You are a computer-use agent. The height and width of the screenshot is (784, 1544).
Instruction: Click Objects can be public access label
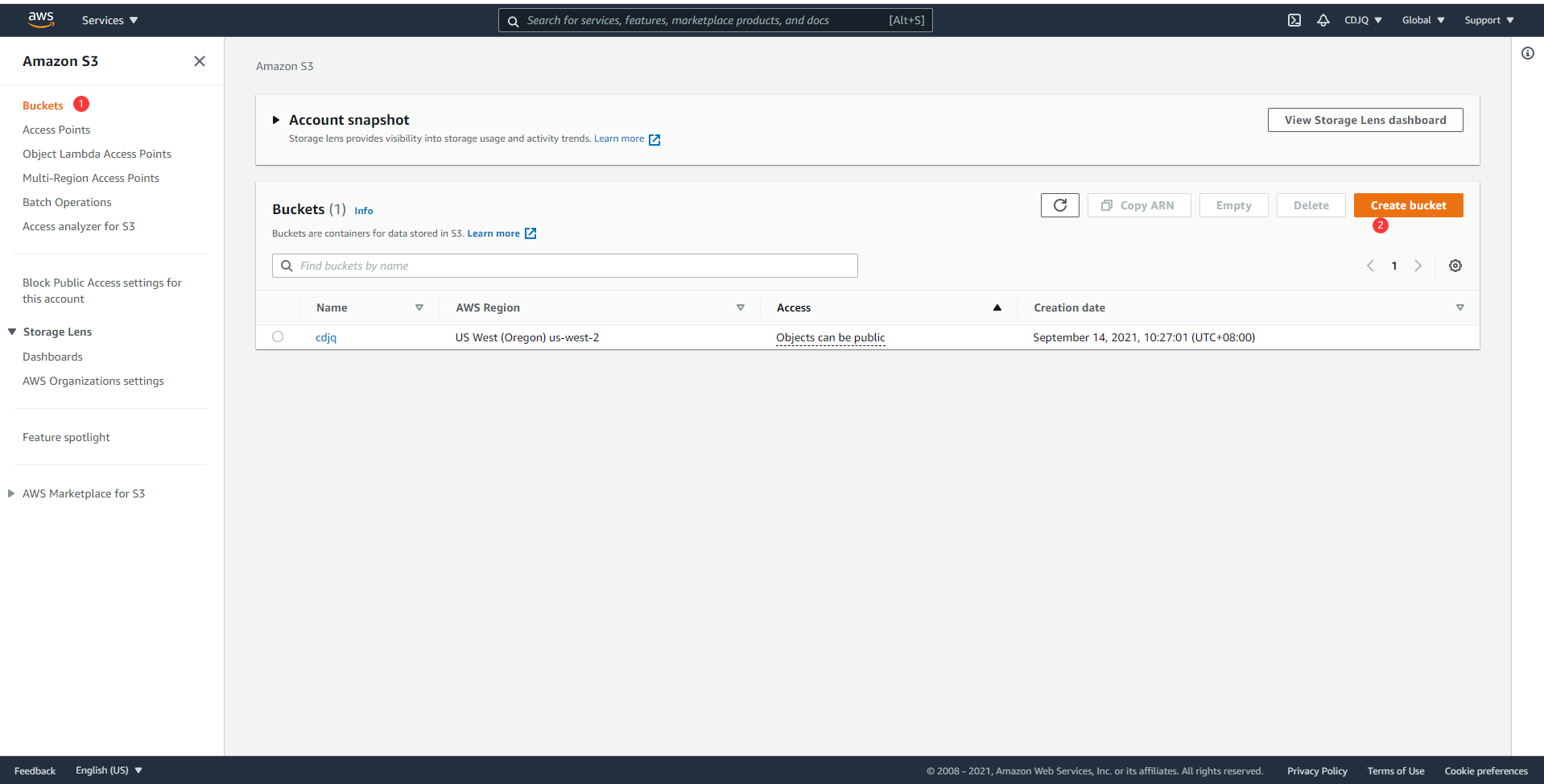[x=831, y=337]
